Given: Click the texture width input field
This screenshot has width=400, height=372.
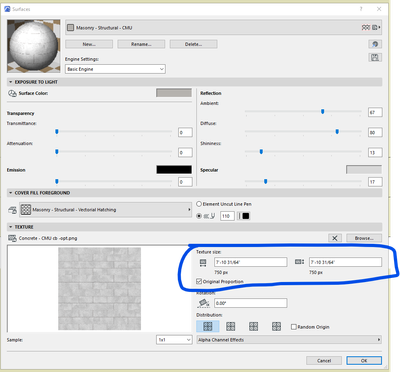Looking at the screenshot, I should [x=250, y=262].
